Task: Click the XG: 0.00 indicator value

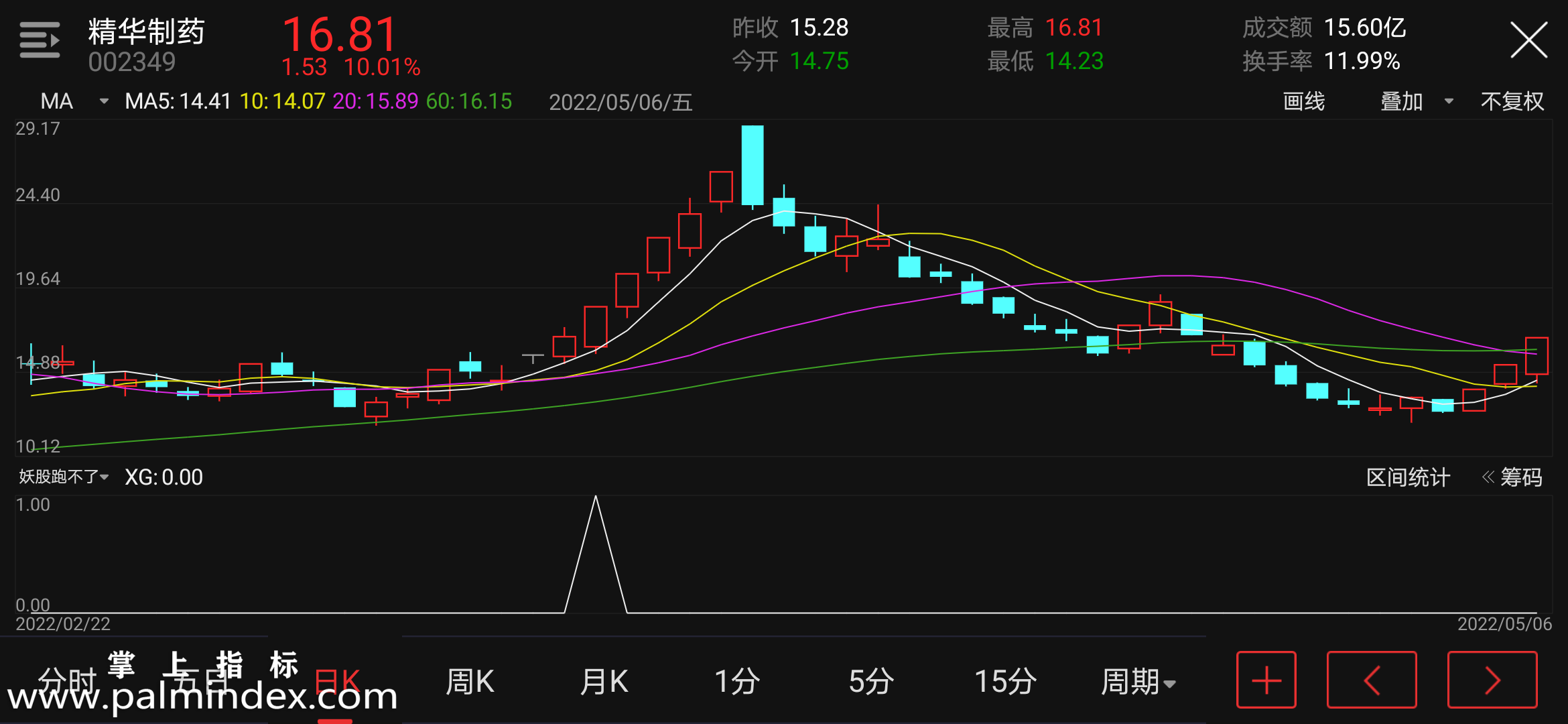Action: click(164, 477)
